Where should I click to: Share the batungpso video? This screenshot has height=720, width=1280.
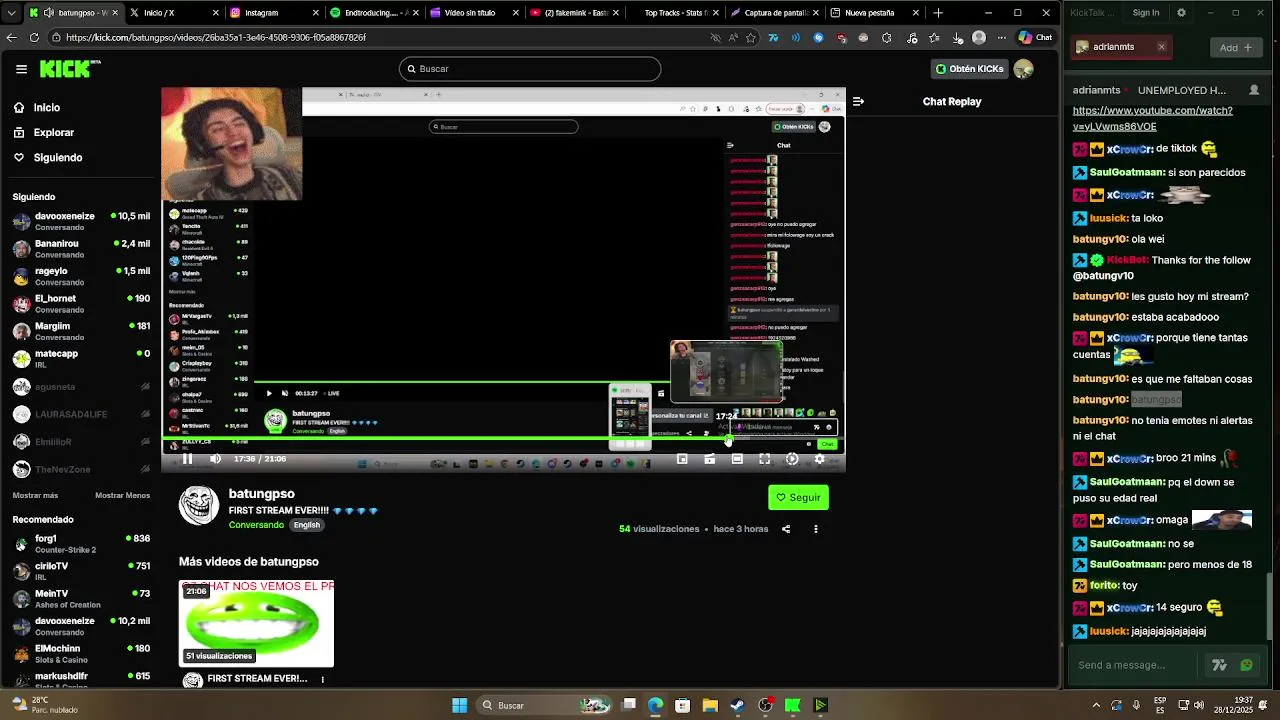click(x=786, y=529)
